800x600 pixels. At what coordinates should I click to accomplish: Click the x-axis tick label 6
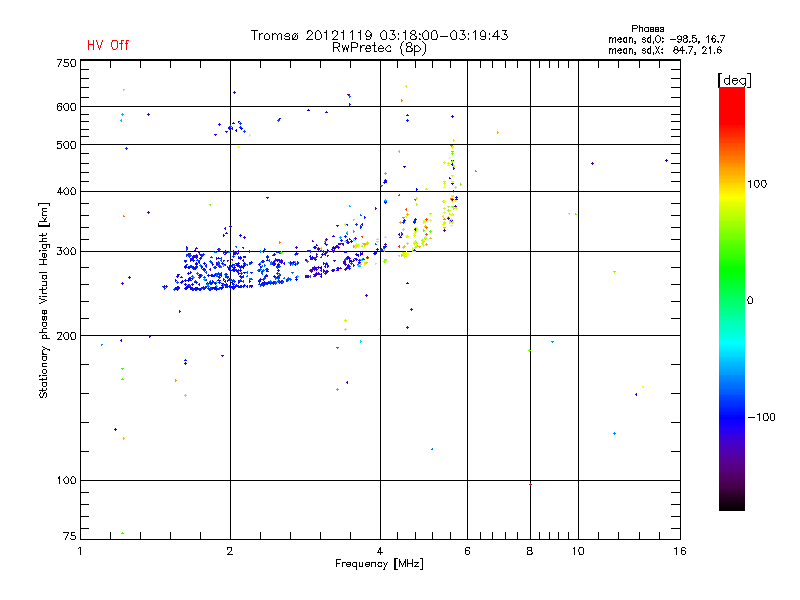[467, 551]
